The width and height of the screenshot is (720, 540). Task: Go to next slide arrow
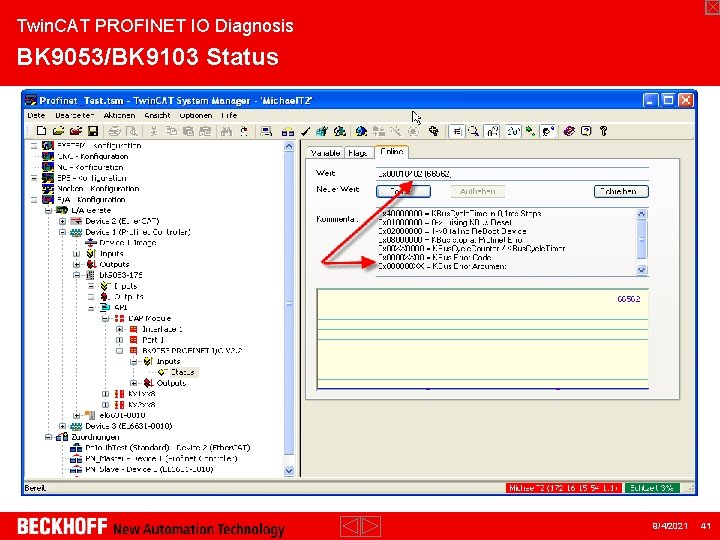click(371, 526)
